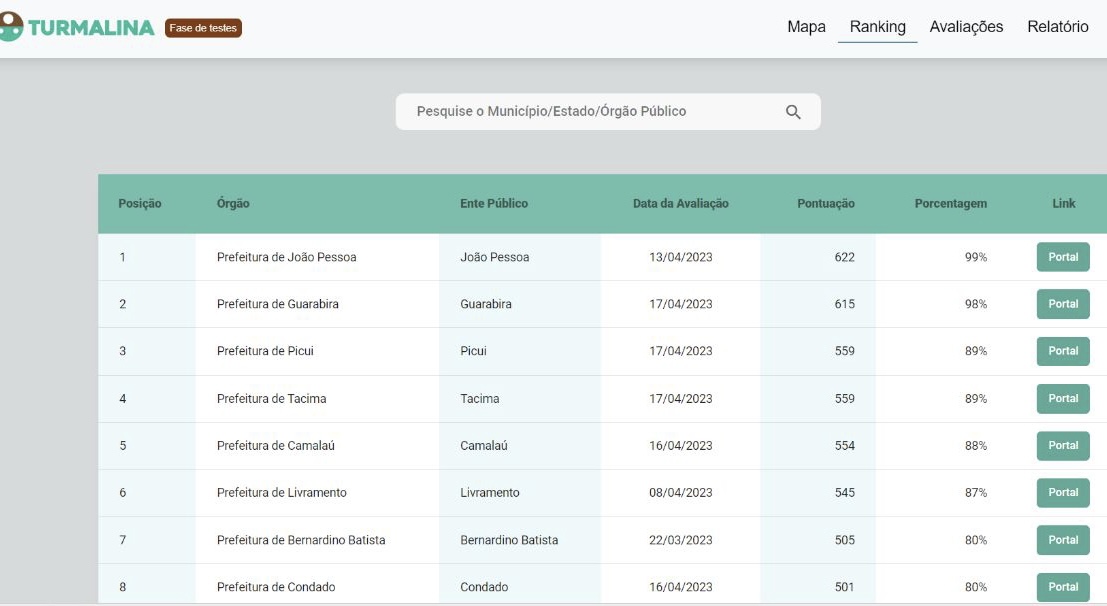Click the magnifying glass search icon
Viewport: 1107px width, 606px height.
pos(793,112)
